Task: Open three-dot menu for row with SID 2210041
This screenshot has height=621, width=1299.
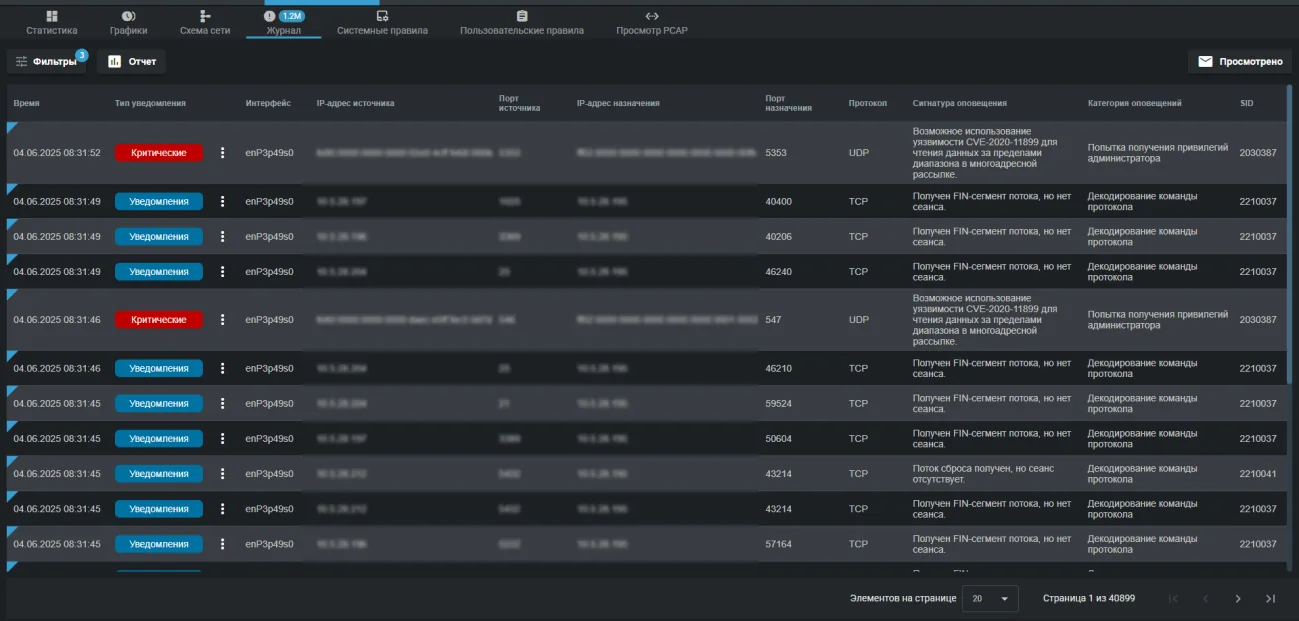Action: 222,474
